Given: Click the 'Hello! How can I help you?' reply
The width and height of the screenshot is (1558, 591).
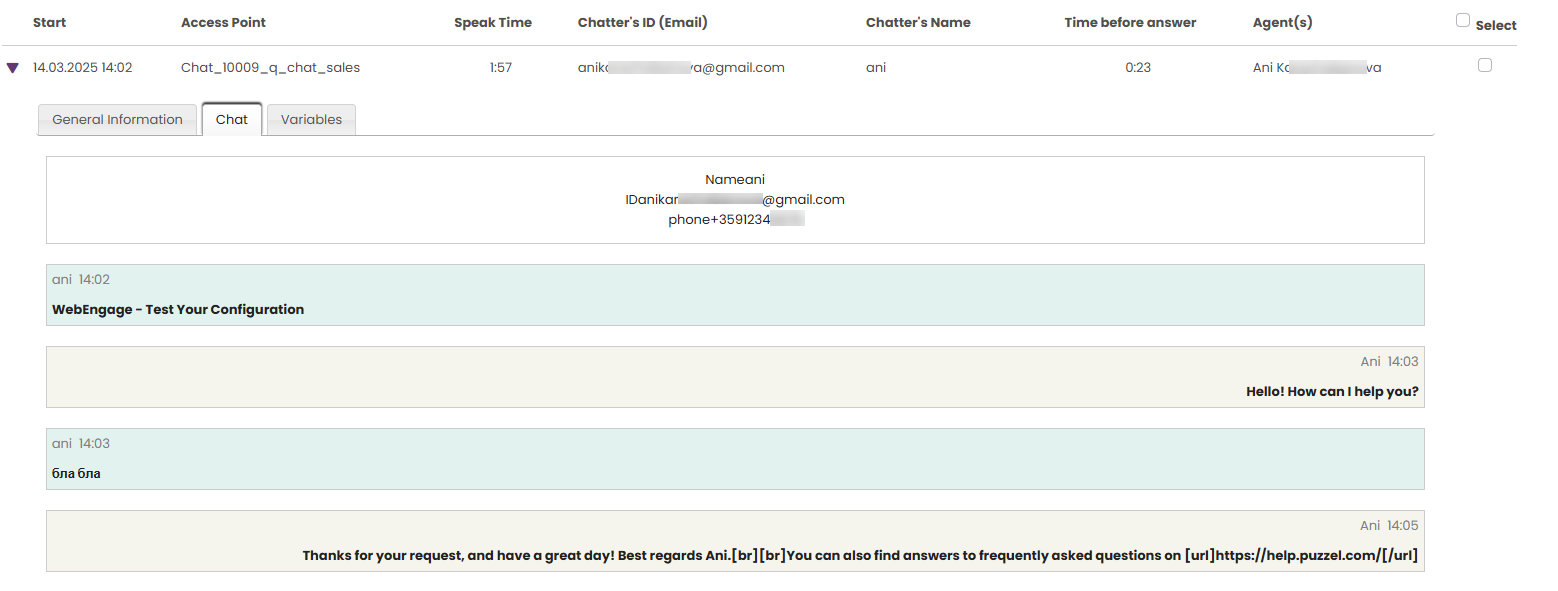Looking at the screenshot, I should pos(1332,392).
